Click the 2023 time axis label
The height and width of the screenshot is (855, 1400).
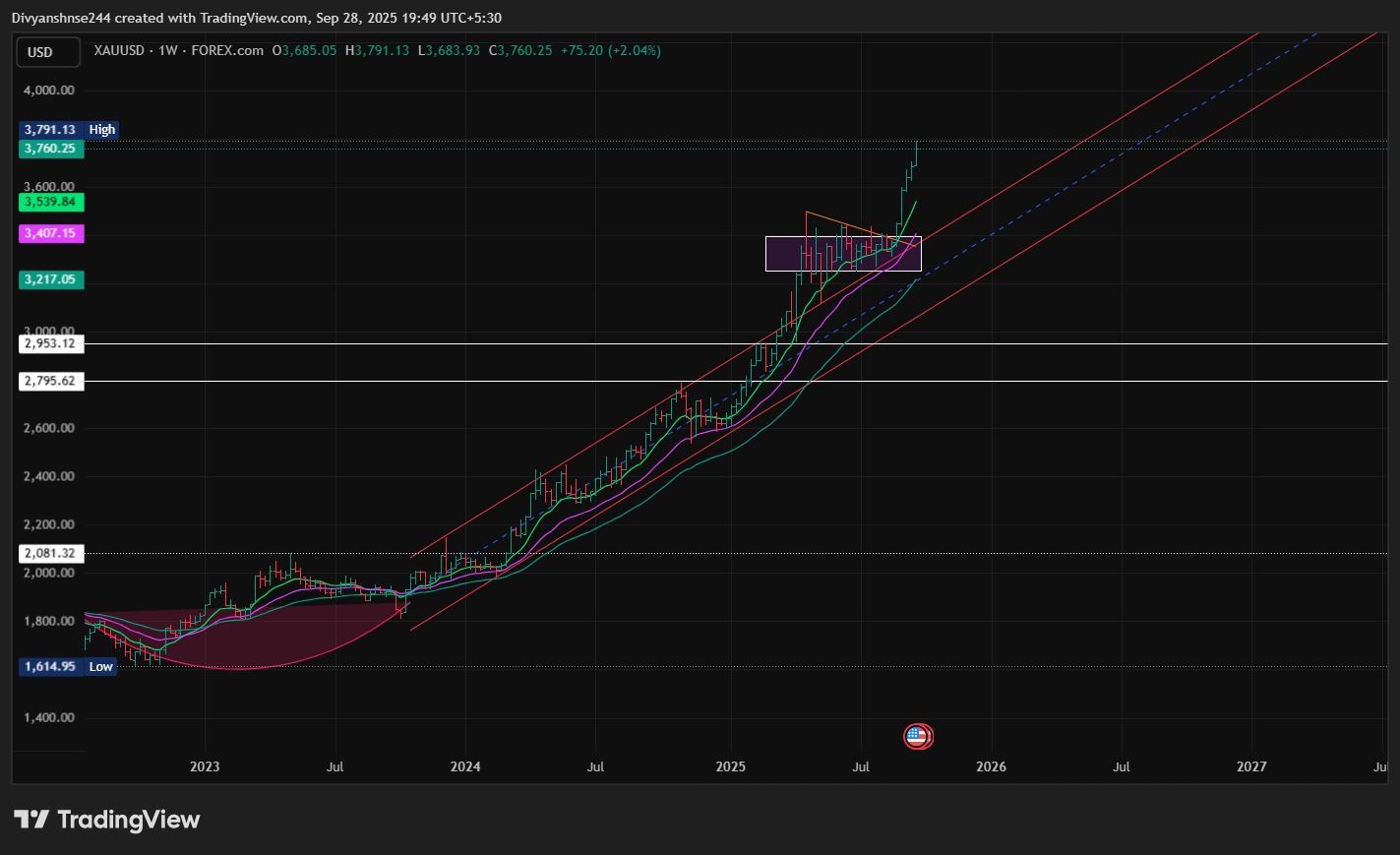[205, 766]
